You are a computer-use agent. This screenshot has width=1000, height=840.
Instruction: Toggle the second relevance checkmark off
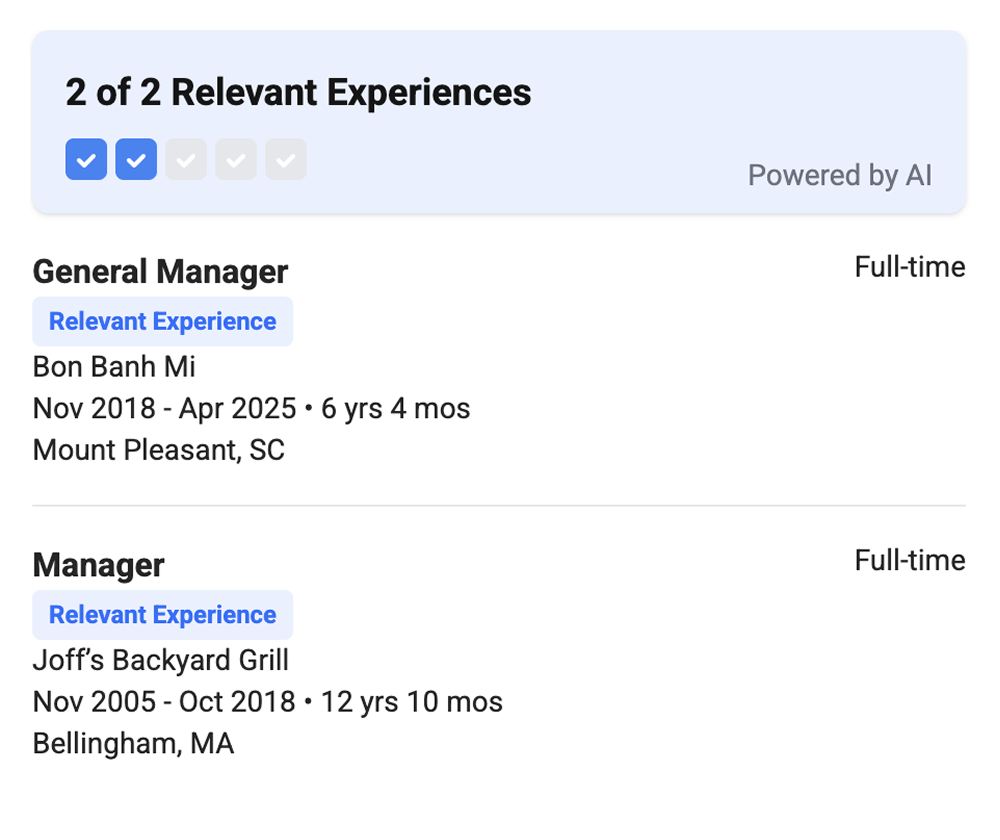[136, 159]
